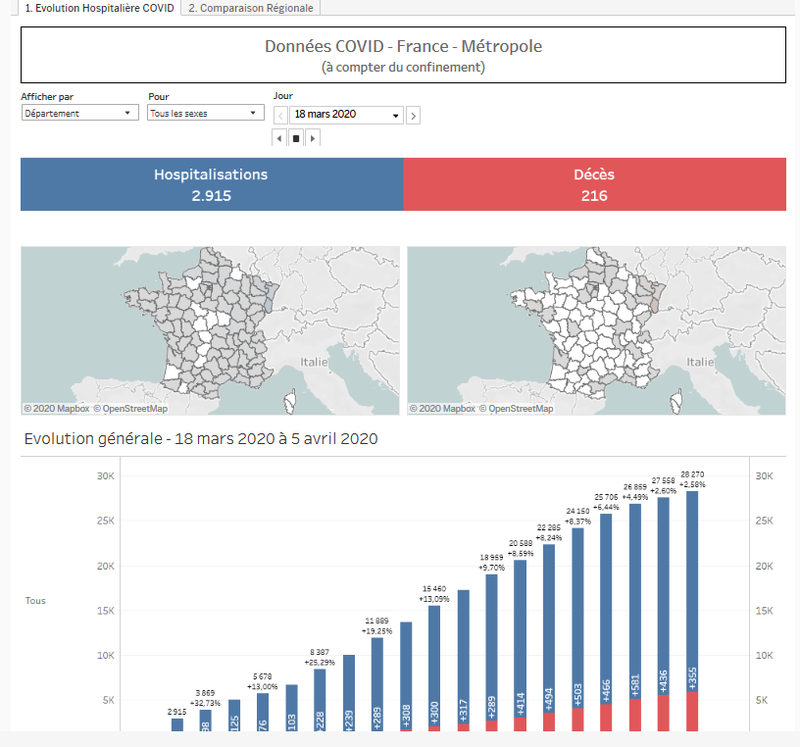
Task: Click the red segment of the +355 bar
Action: coord(693,710)
